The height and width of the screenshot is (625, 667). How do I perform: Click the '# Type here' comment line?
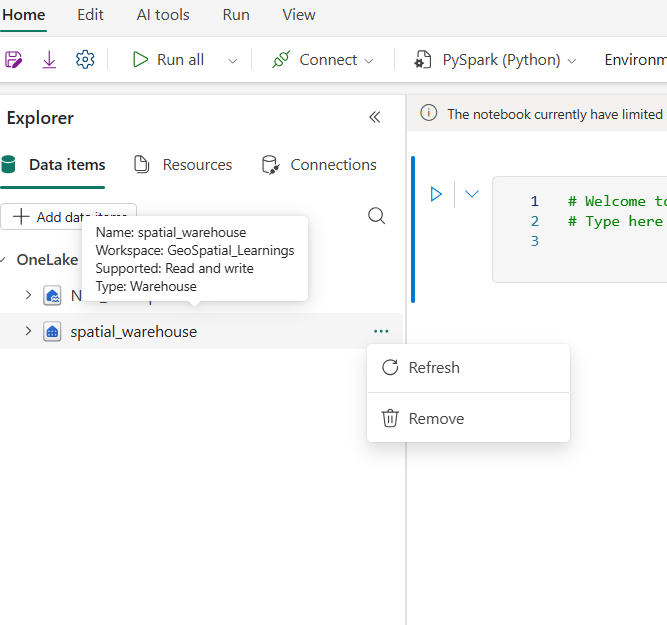(615, 221)
